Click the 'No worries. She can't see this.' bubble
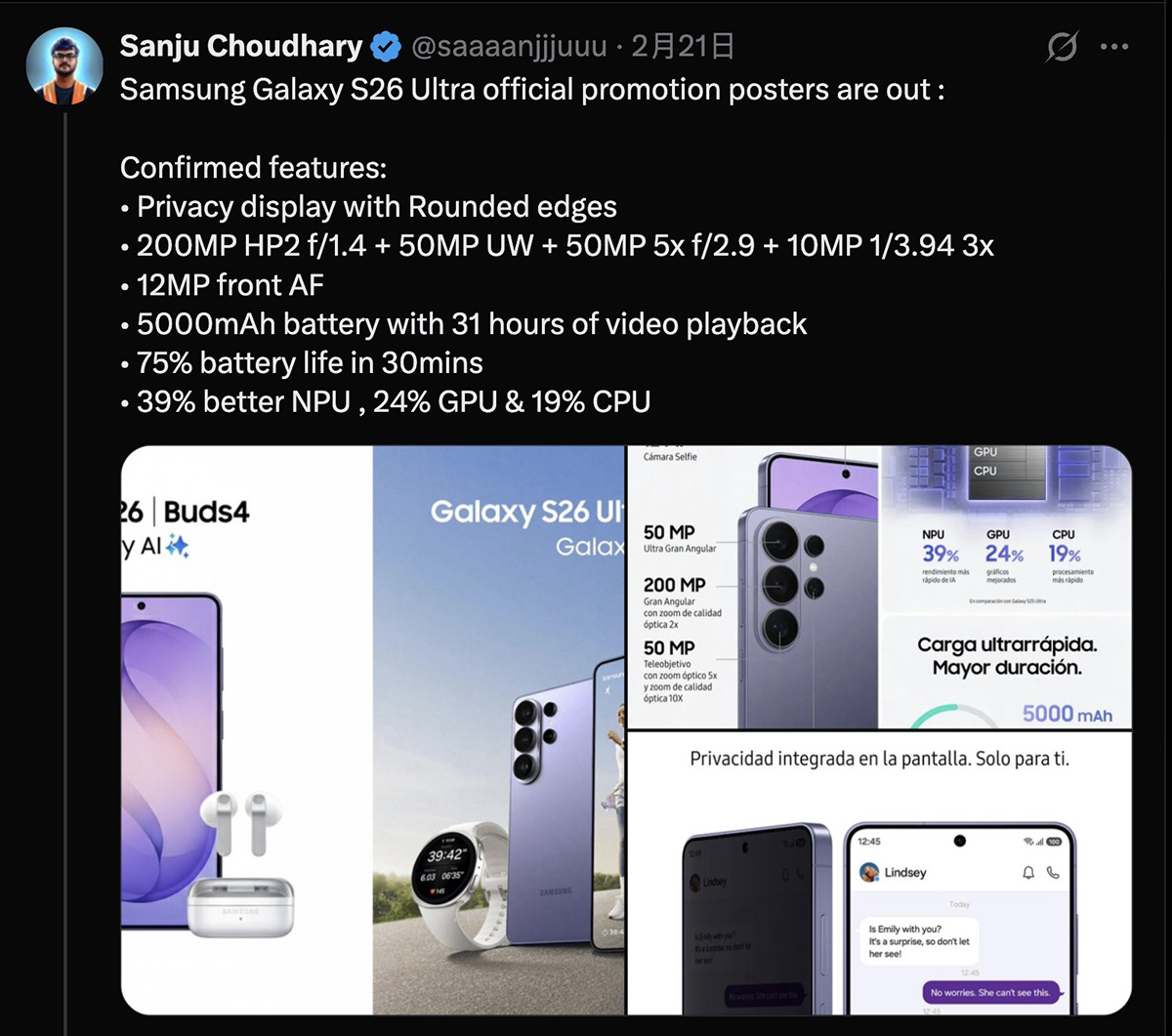 pos(989,992)
